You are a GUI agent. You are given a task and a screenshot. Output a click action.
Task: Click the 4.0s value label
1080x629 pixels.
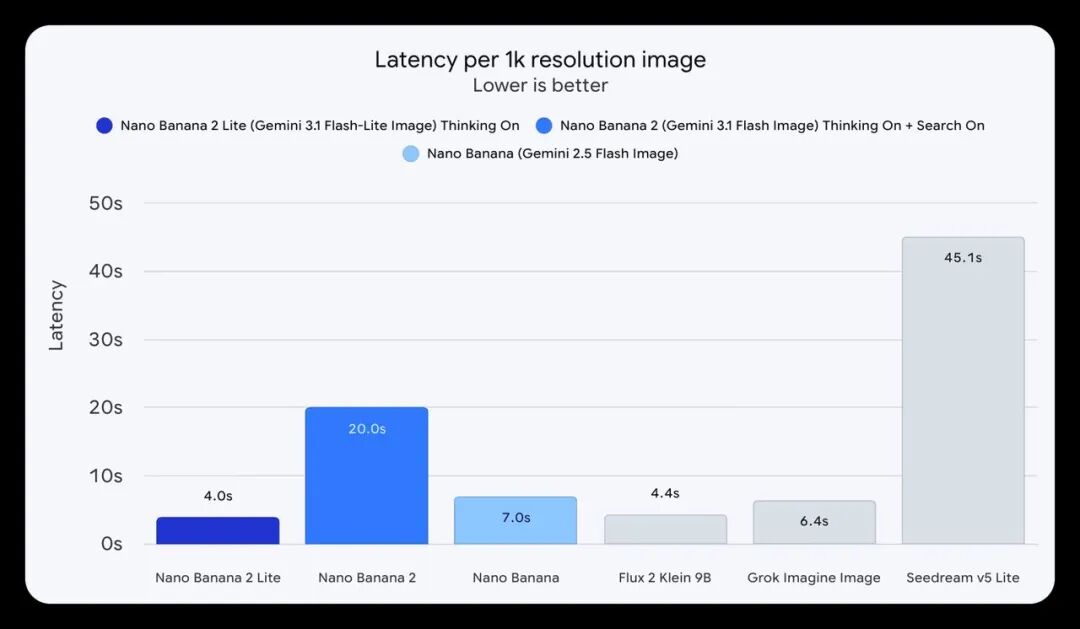218,496
